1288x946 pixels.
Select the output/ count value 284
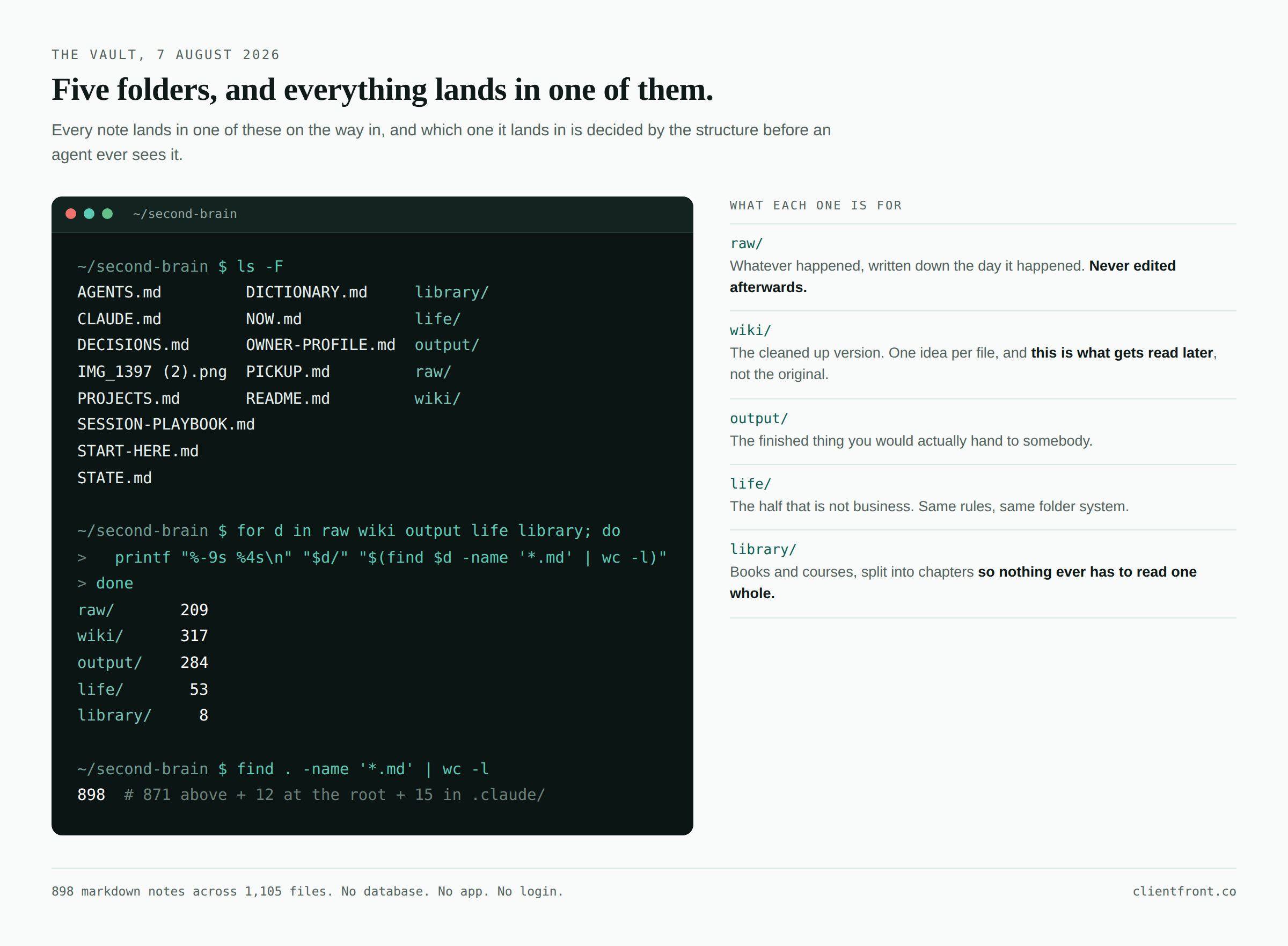click(x=194, y=663)
